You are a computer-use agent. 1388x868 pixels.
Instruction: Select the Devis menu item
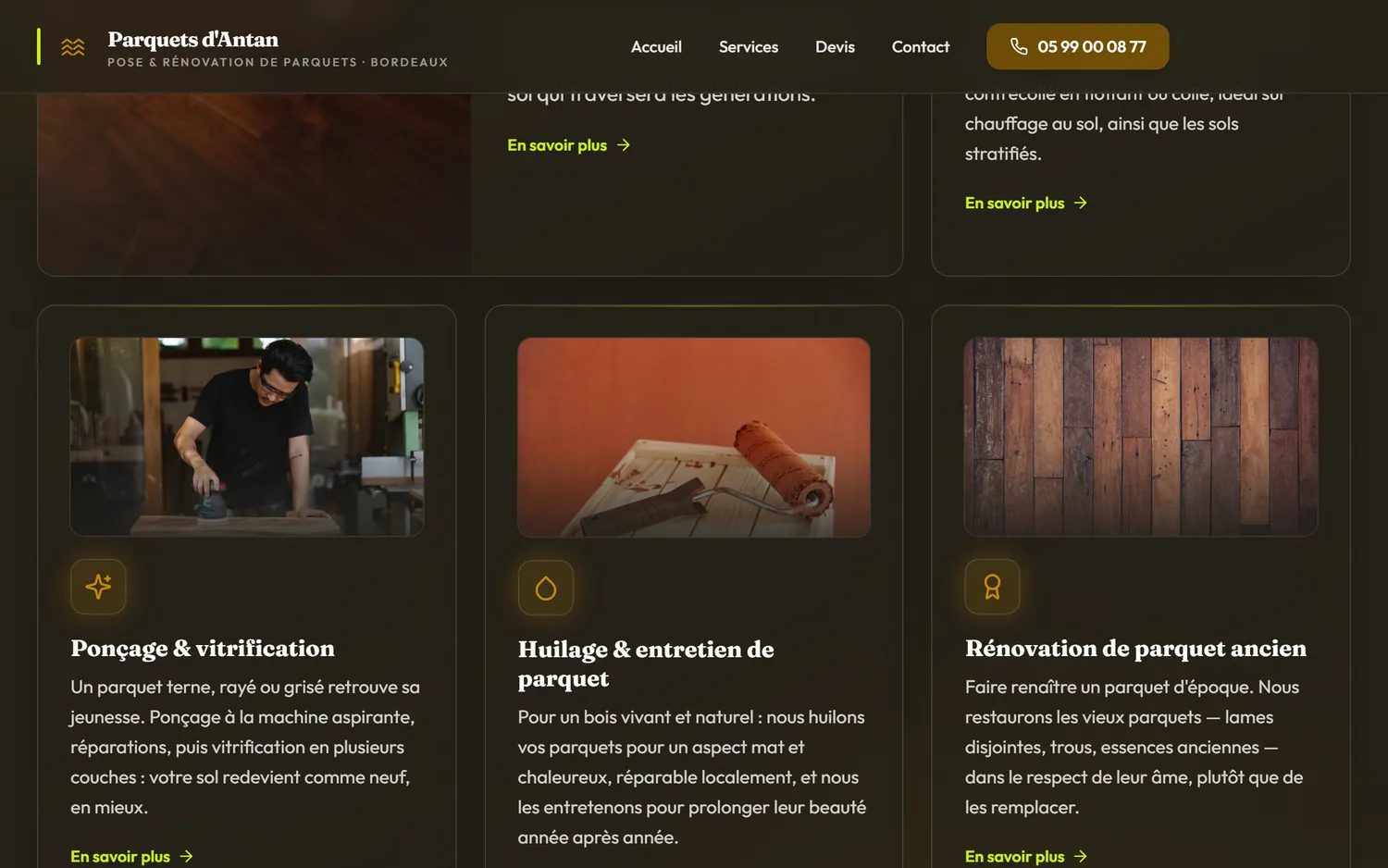coord(835,46)
